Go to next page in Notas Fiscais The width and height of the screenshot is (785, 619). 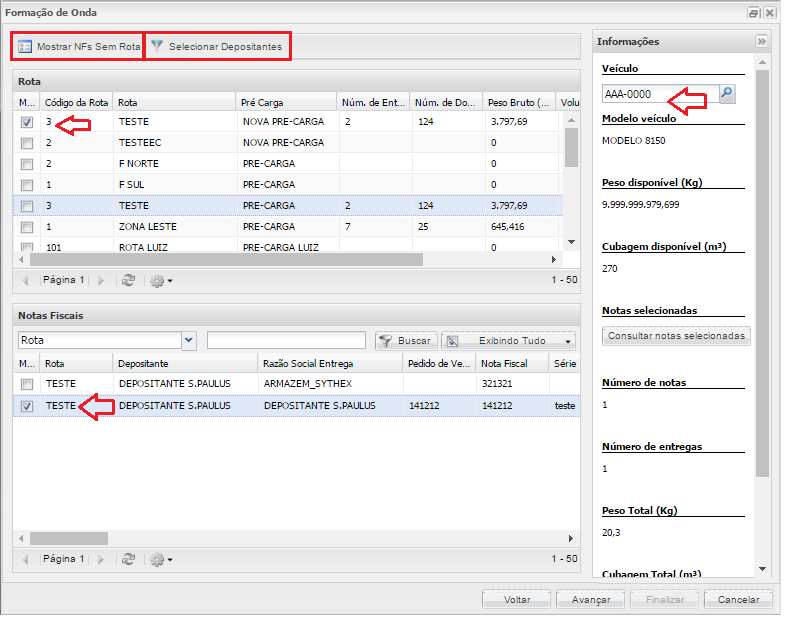[x=101, y=559]
